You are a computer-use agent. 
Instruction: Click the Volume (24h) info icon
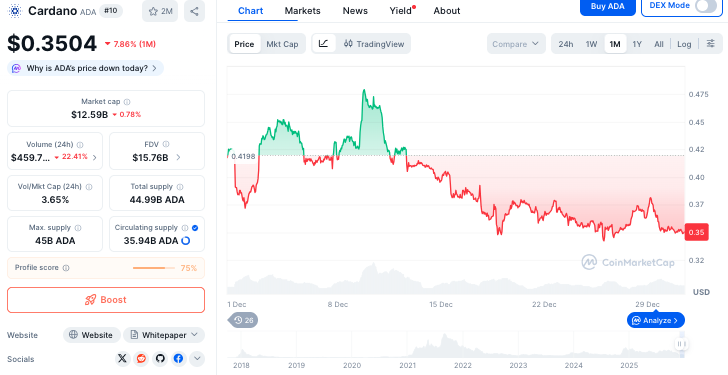coord(80,145)
